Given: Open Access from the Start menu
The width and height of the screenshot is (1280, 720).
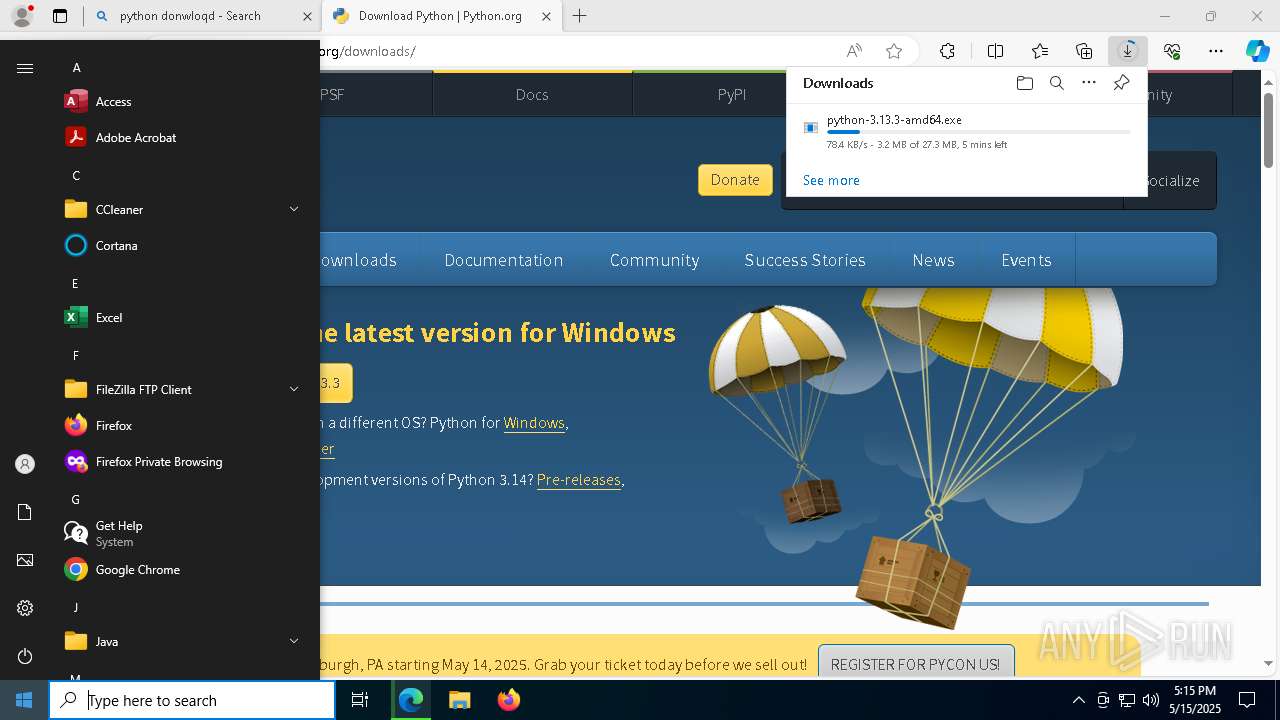Looking at the screenshot, I should point(180,102).
